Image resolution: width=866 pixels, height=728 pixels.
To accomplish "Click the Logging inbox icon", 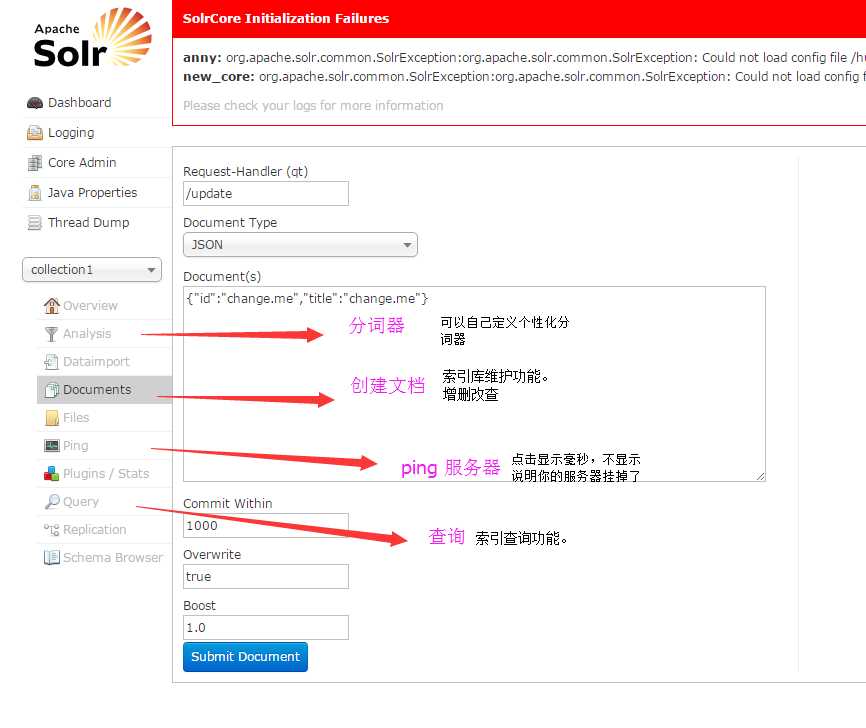I will [x=35, y=133].
